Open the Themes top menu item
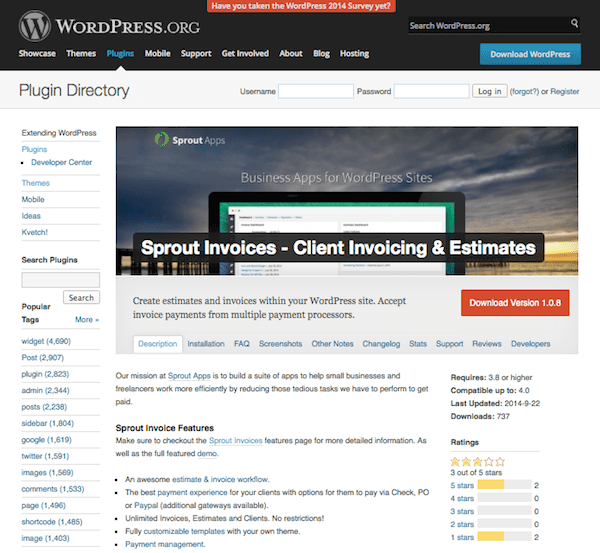 (x=81, y=54)
